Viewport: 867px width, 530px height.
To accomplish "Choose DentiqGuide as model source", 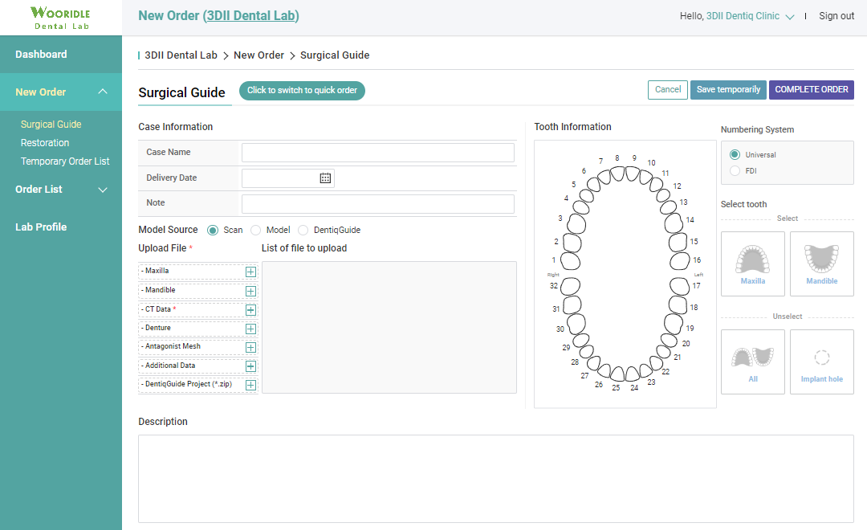I will pyautogui.click(x=303, y=230).
